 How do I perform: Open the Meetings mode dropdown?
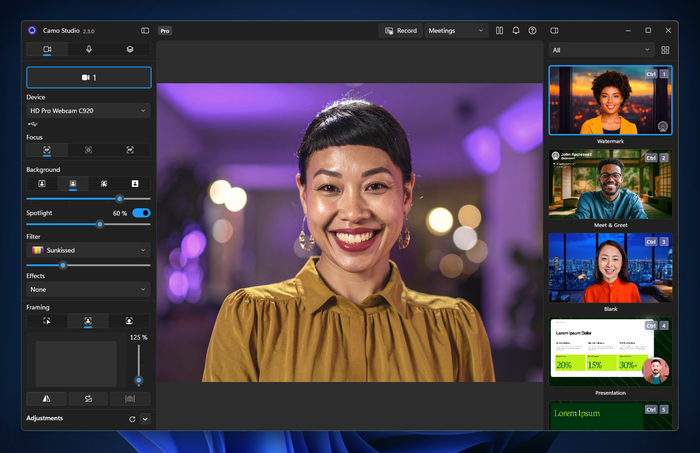pos(456,30)
